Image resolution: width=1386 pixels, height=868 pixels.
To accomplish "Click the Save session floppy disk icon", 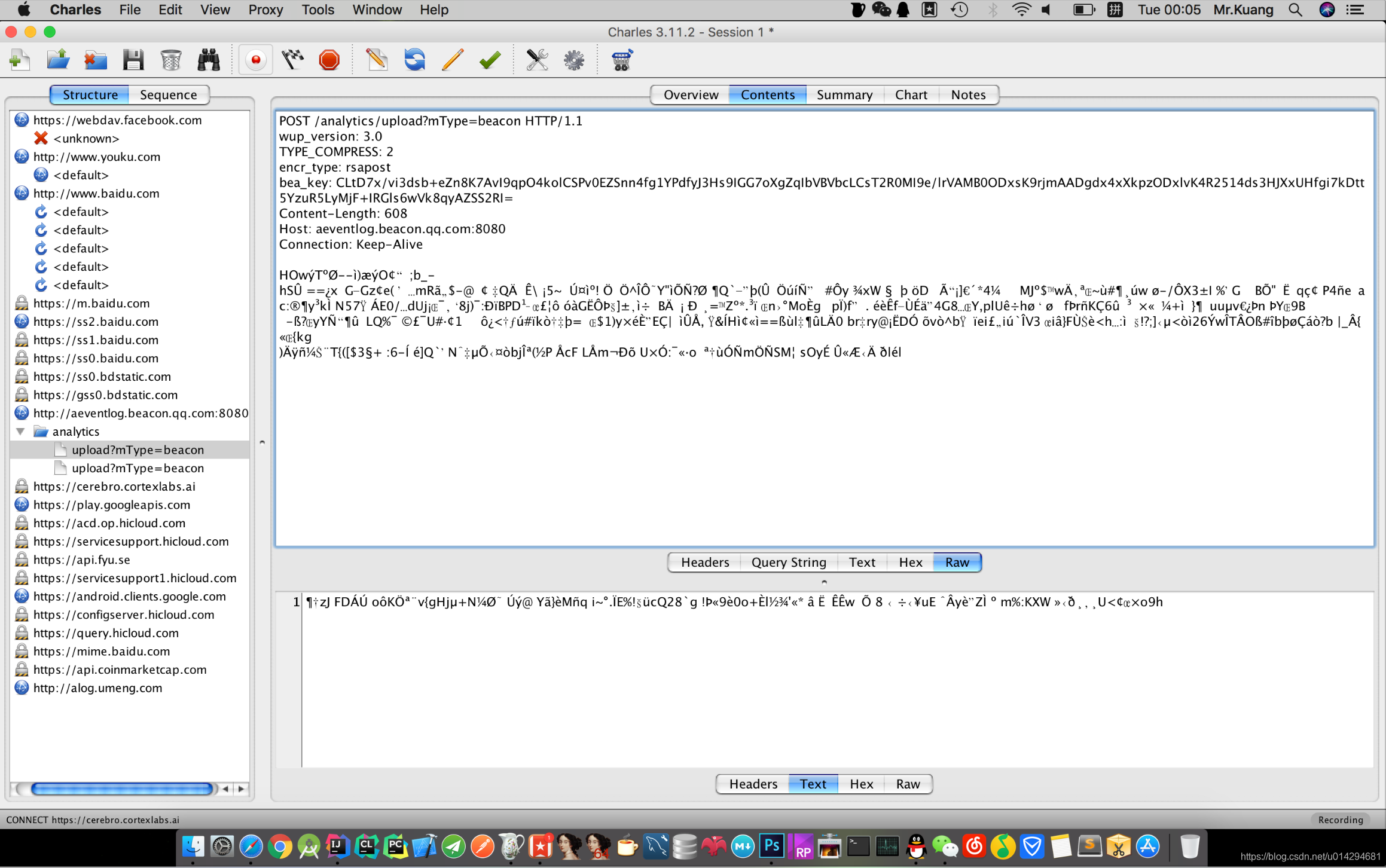I will click(x=133, y=60).
